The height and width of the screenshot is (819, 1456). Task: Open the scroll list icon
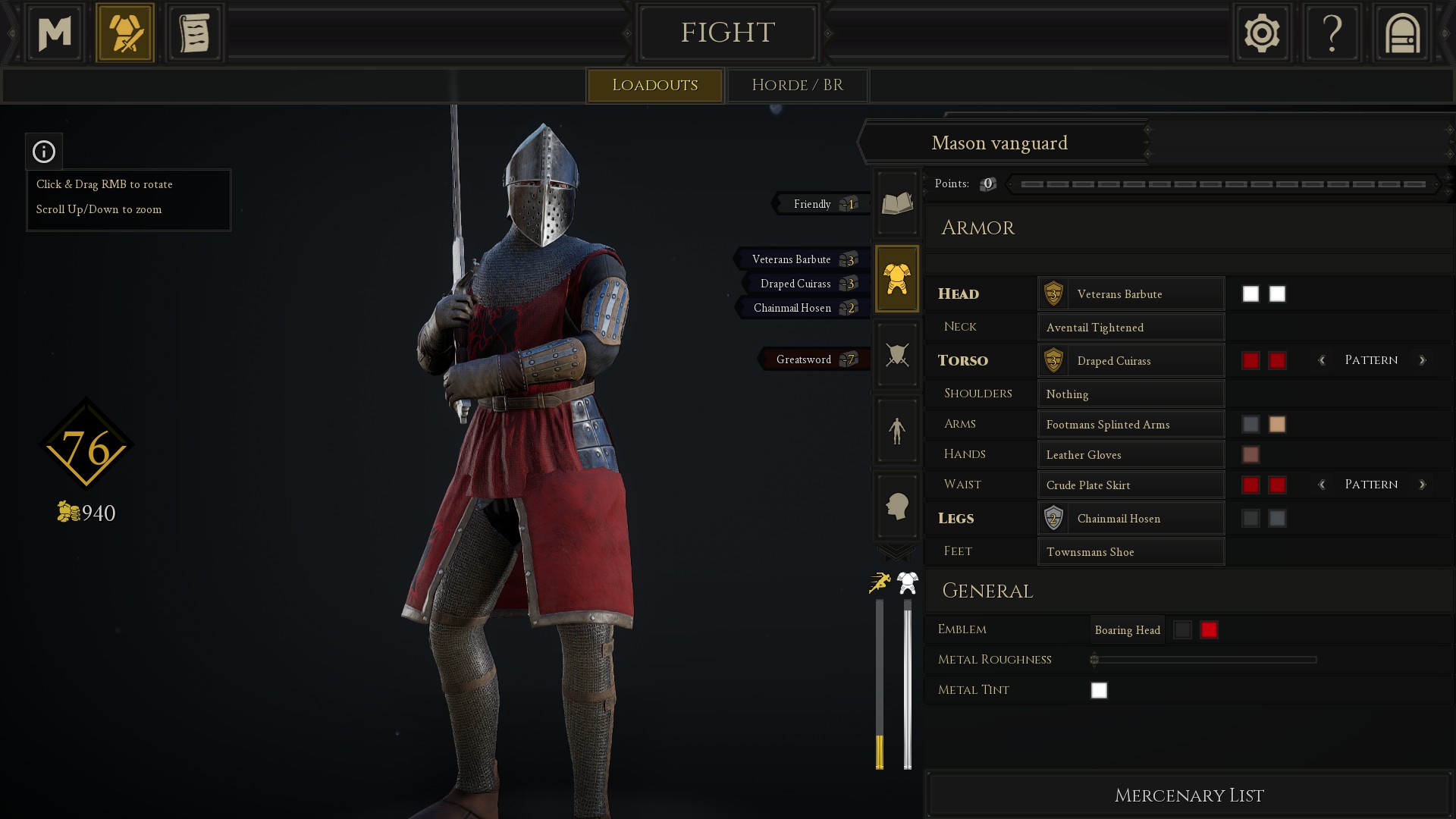point(195,33)
